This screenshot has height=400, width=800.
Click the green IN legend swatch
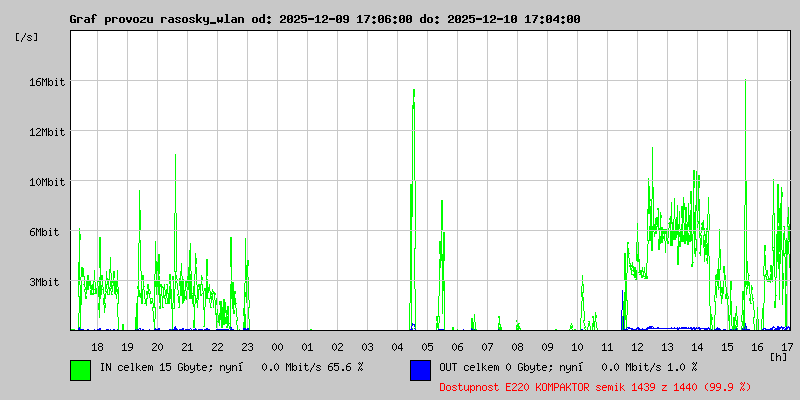[81, 370]
